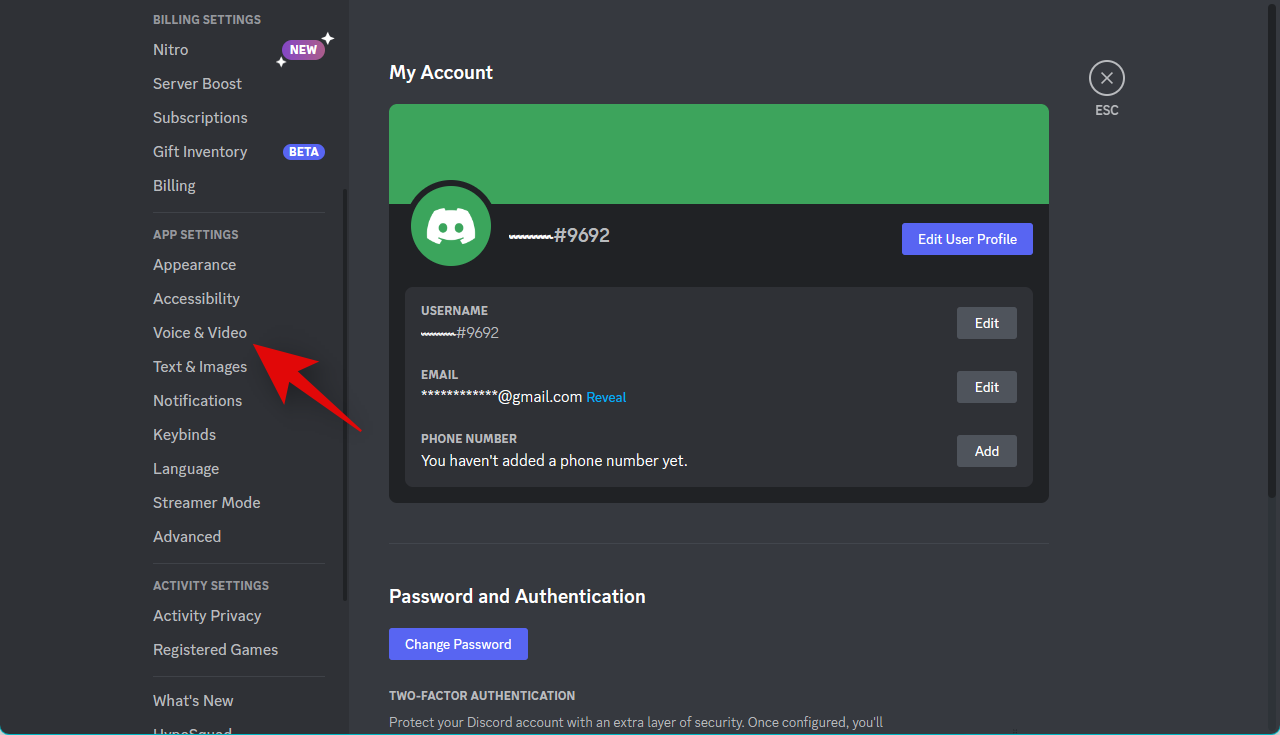1280x735 pixels.
Task: Open Registered Games settings
Action: [215, 650]
